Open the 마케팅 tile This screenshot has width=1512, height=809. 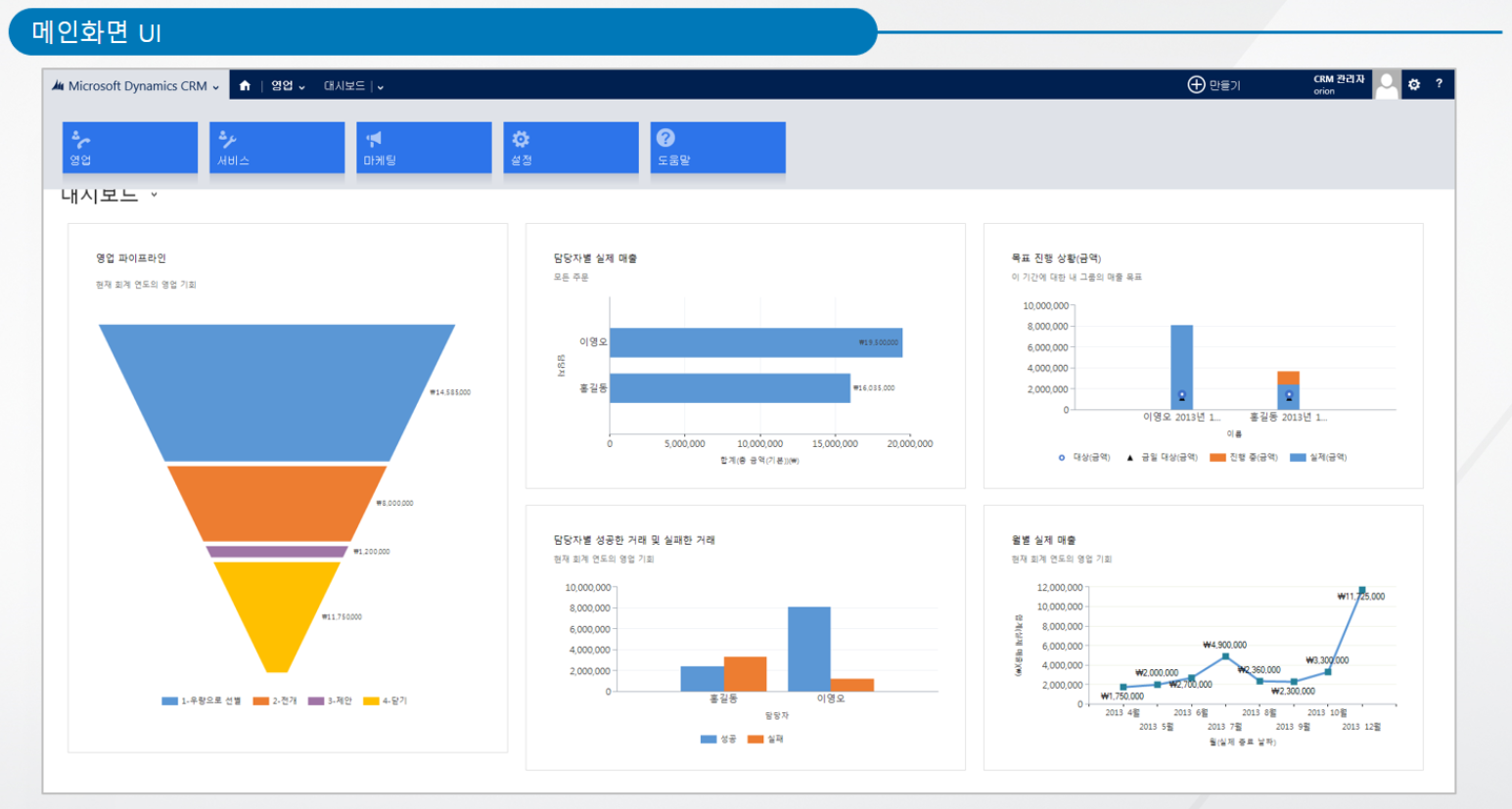point(424,148)
